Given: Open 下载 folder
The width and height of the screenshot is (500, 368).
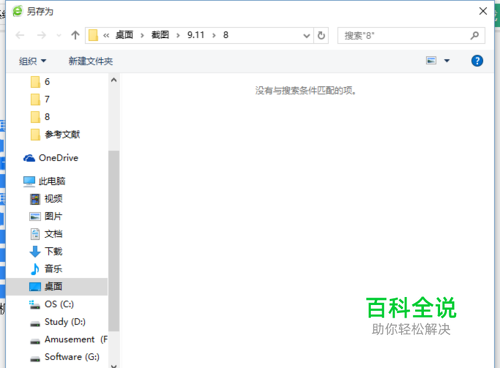Looking at the screenshot, I should (x=53, y=251).
